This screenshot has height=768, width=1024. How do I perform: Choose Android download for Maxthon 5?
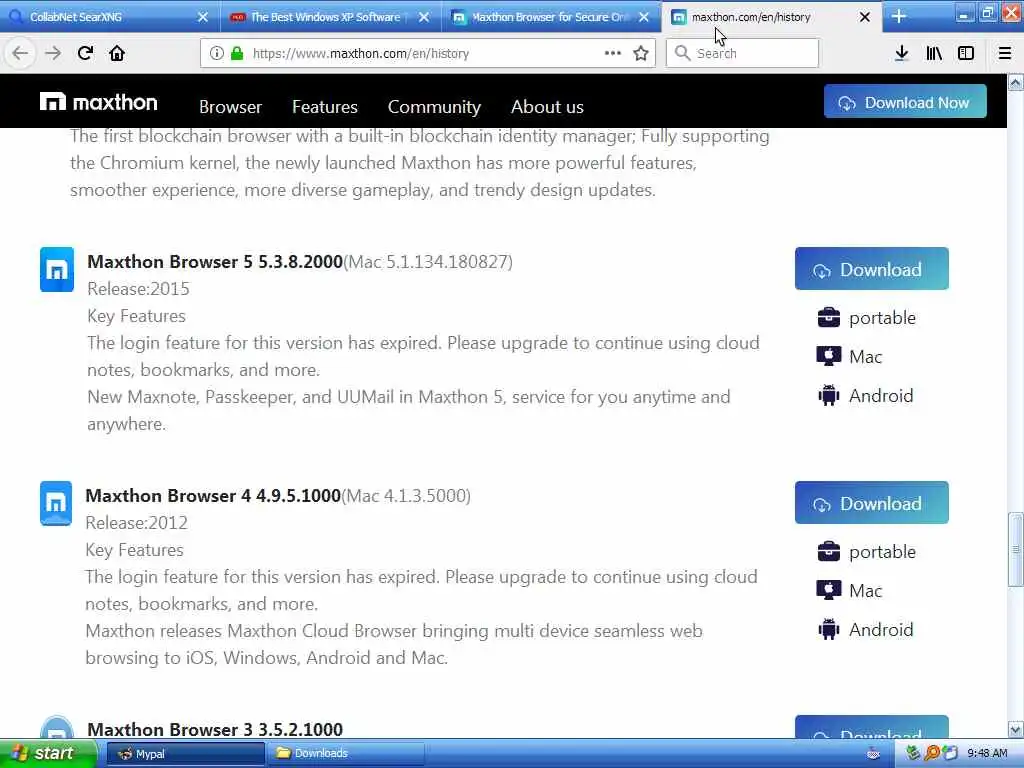[865, 395]
